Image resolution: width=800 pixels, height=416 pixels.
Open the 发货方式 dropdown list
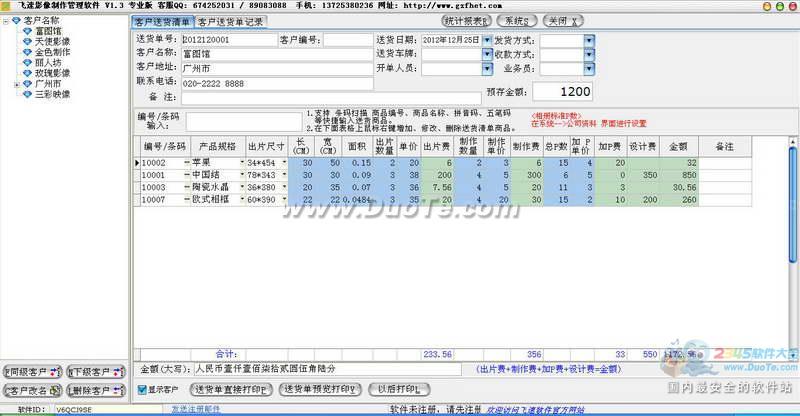click(589, 40)
